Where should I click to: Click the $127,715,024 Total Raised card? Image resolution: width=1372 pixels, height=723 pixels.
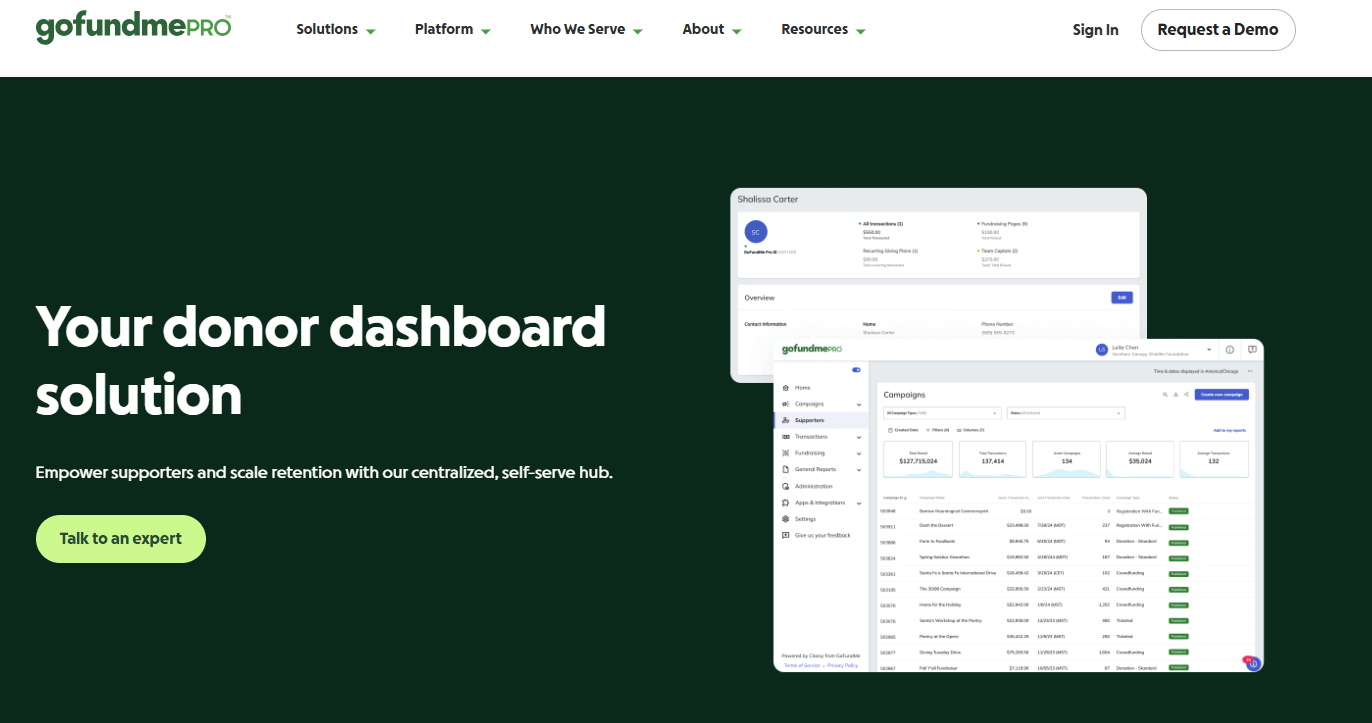[x=918, y=460]
